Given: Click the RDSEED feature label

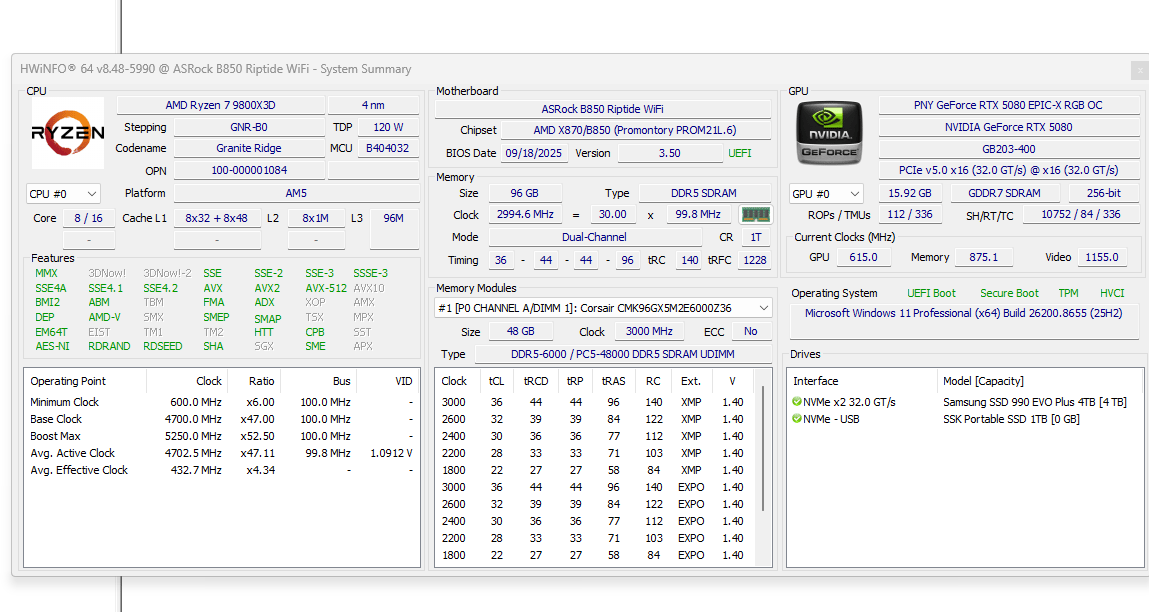Looking at the screenshot, I should tap(163, 346).
